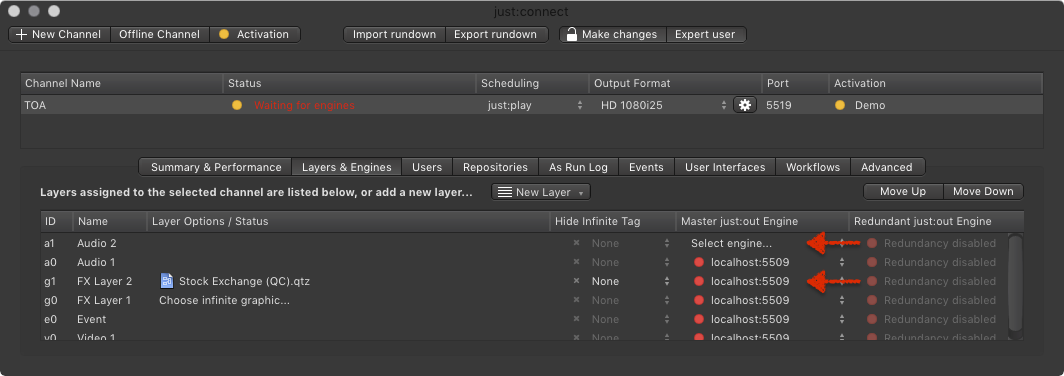Click the red status dot for Audio 1 engine
Screen dimensions: 1064x376
(698, 262)
